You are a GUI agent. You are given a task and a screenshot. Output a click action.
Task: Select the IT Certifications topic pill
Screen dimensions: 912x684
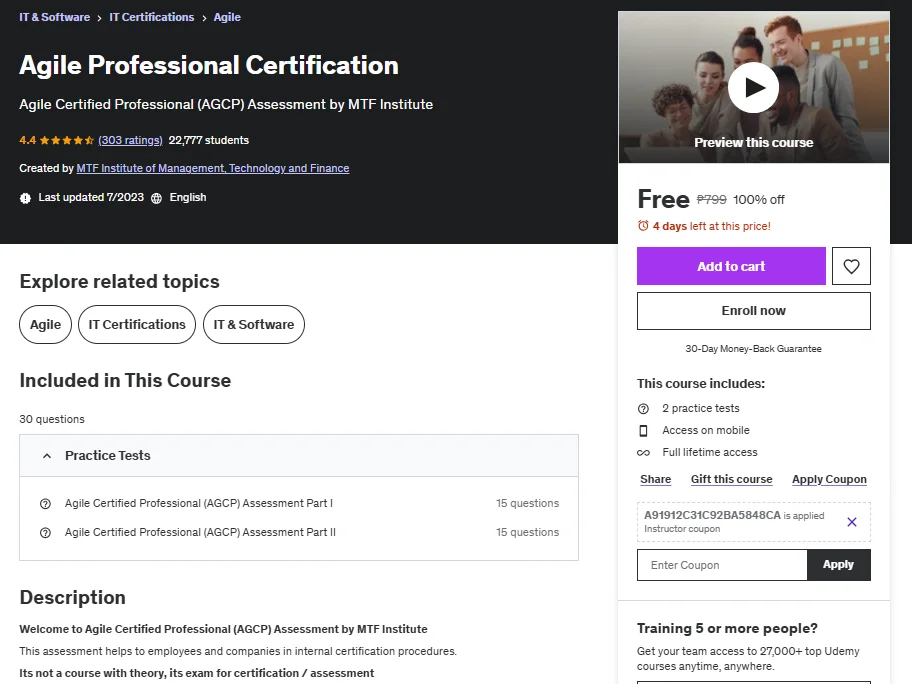click(137, 325)
